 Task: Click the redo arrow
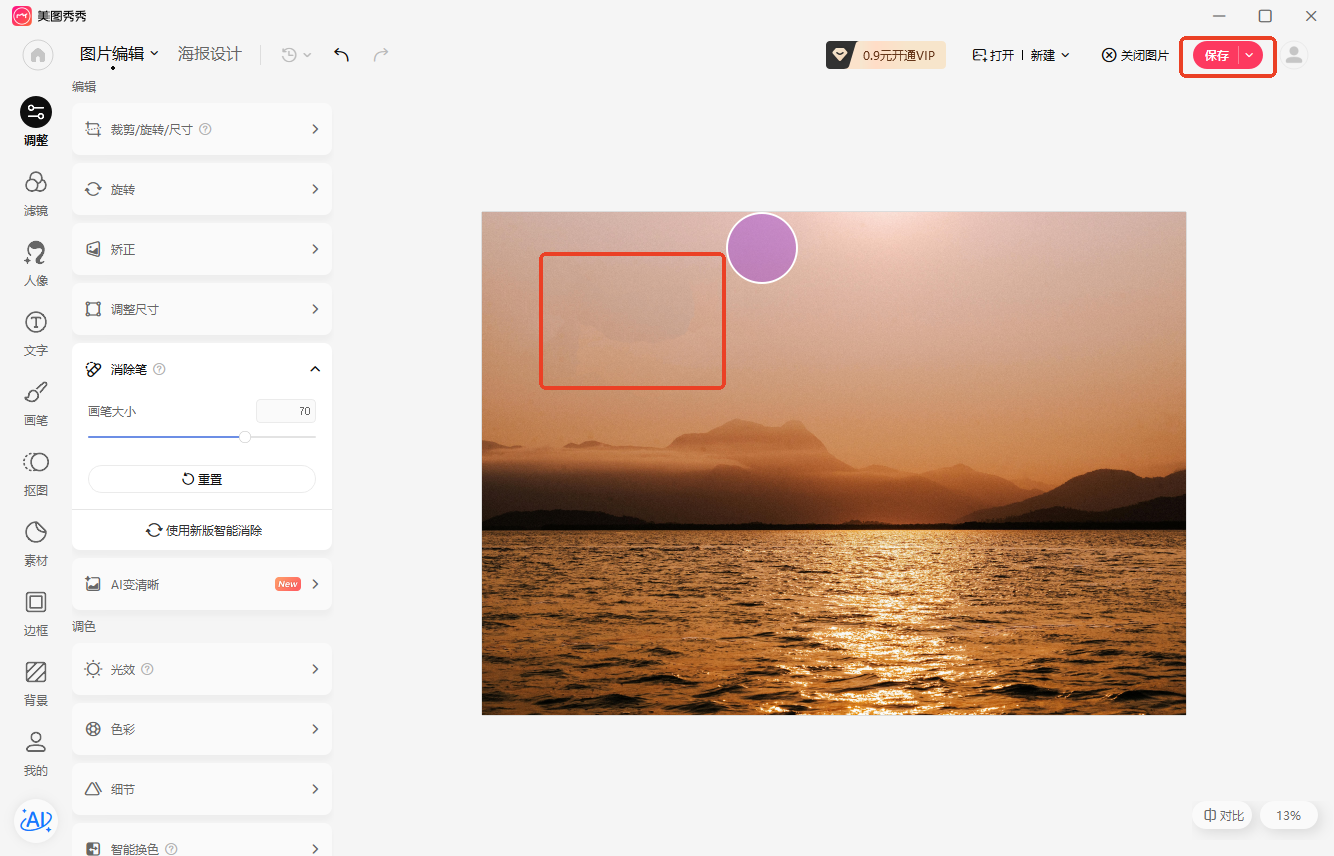click(x=381, y=55)
